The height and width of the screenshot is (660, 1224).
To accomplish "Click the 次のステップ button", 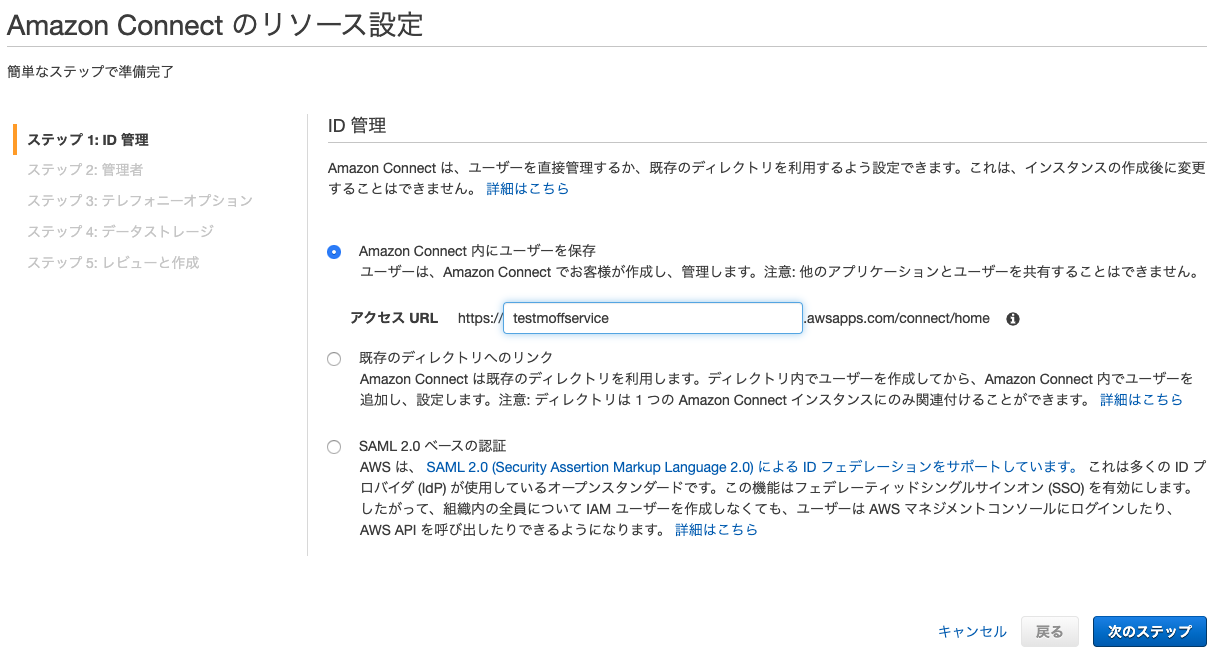I will (x=1150, y=631).
